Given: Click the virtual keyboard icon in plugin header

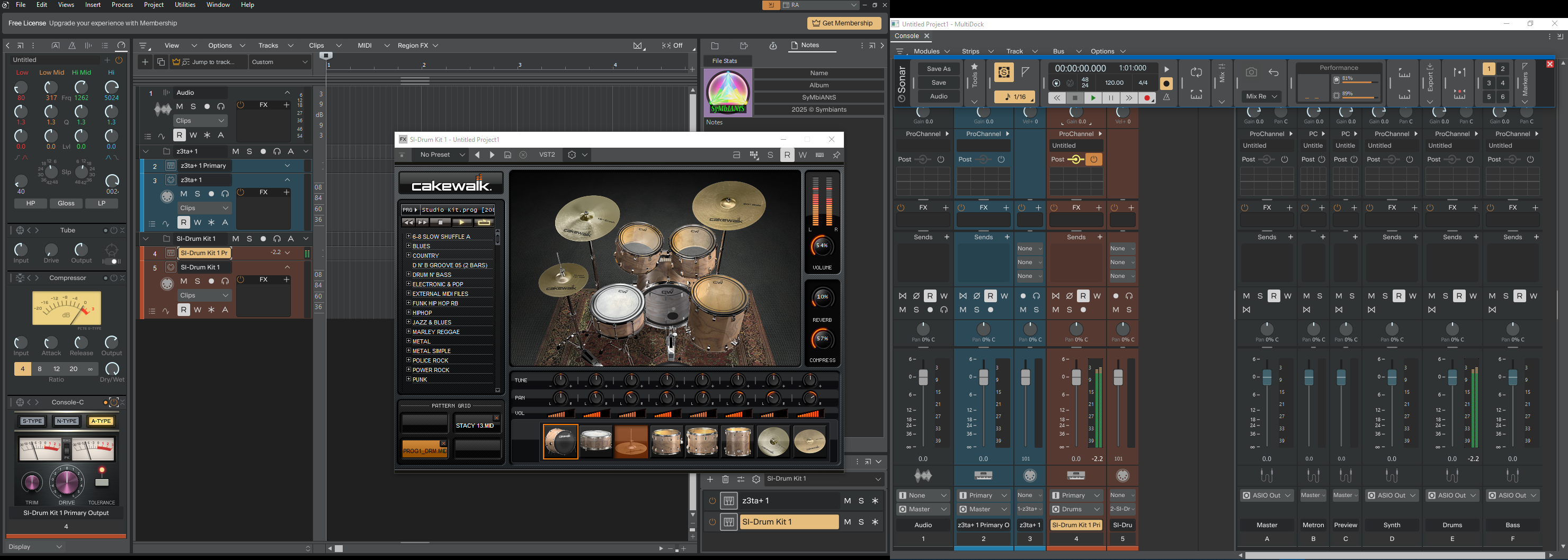Looking at the screenshot, I should click(820, 155).
